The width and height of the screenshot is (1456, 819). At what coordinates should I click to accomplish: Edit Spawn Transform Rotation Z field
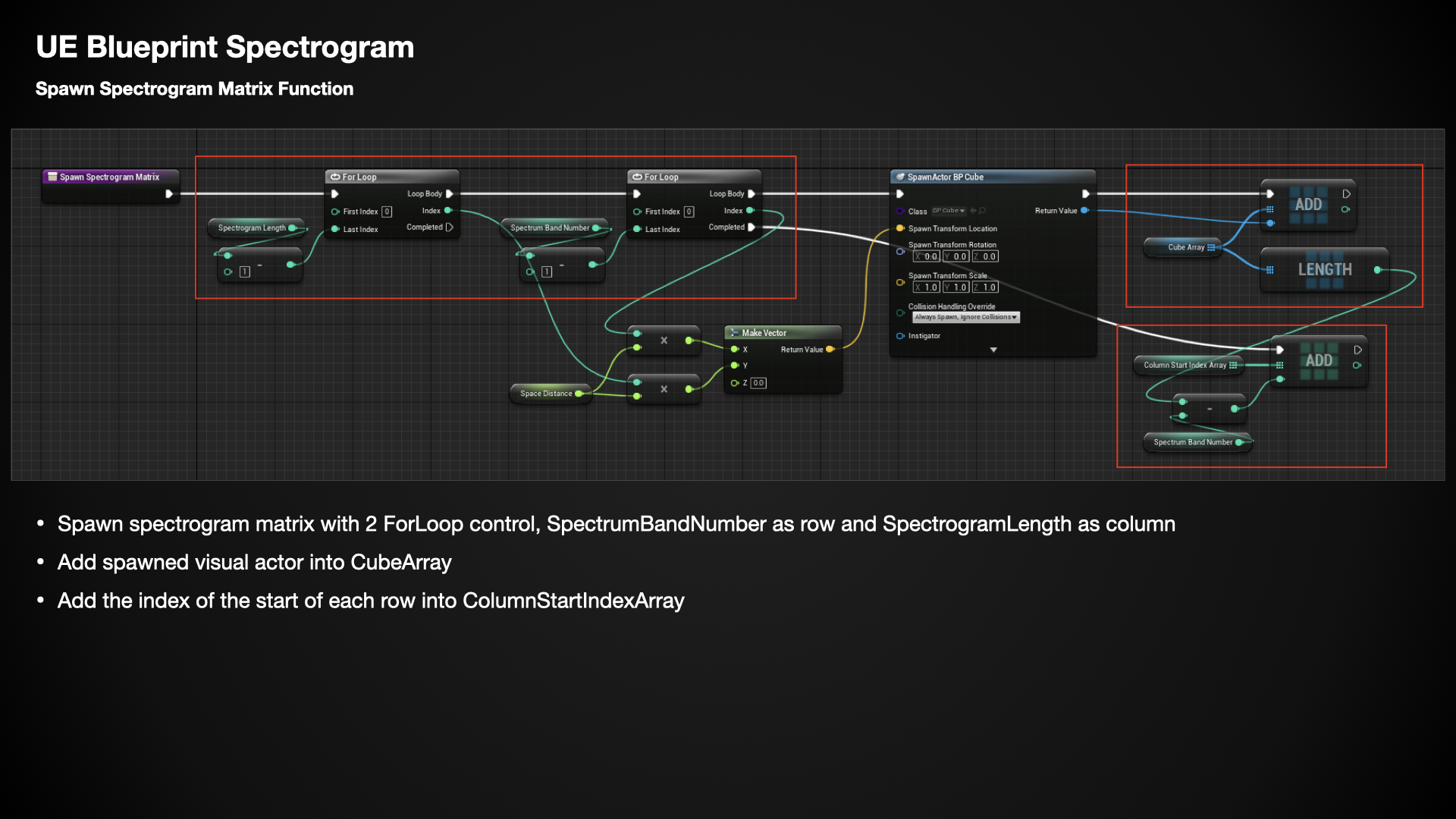985,256
